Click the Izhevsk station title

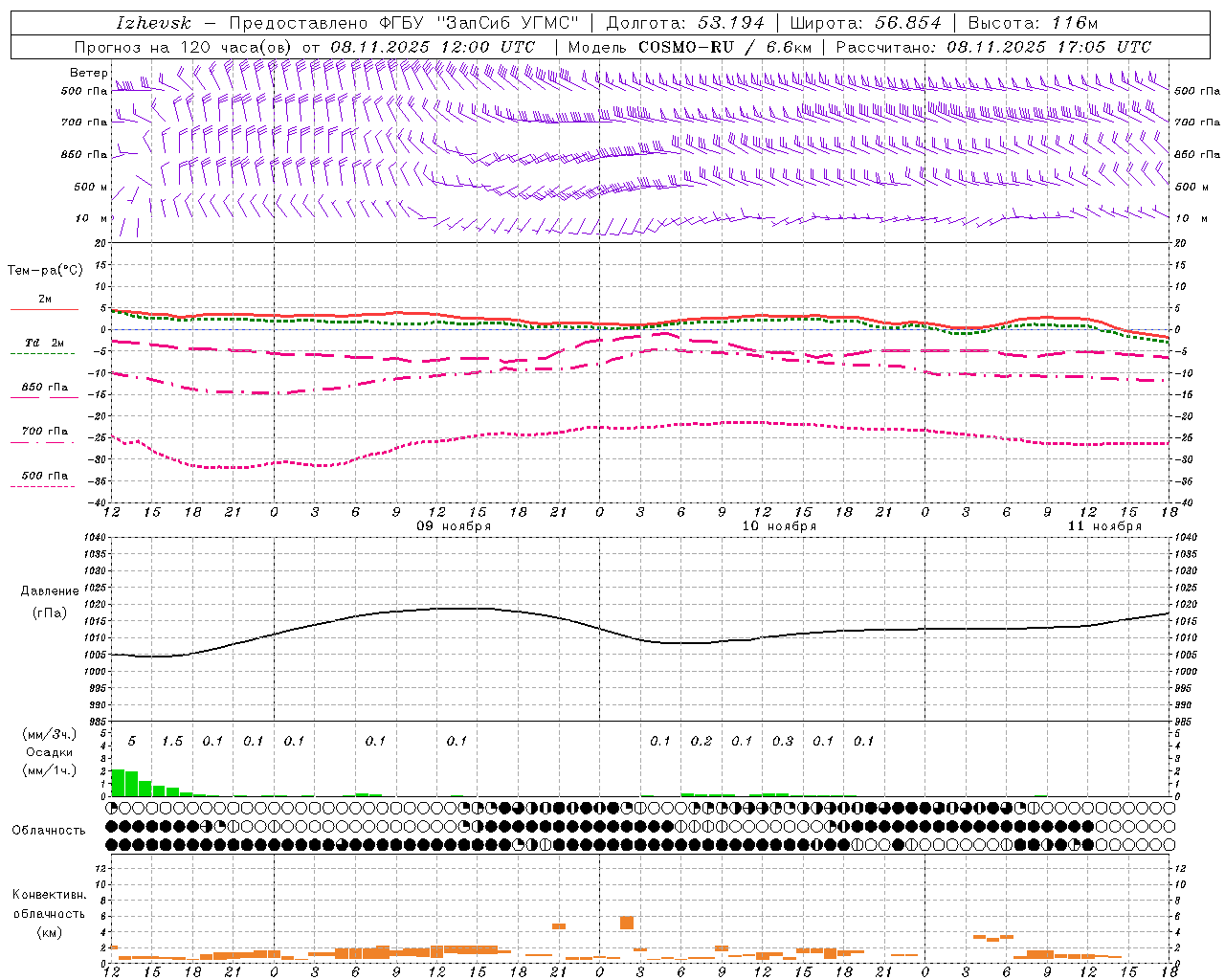[x=153, y=23]
